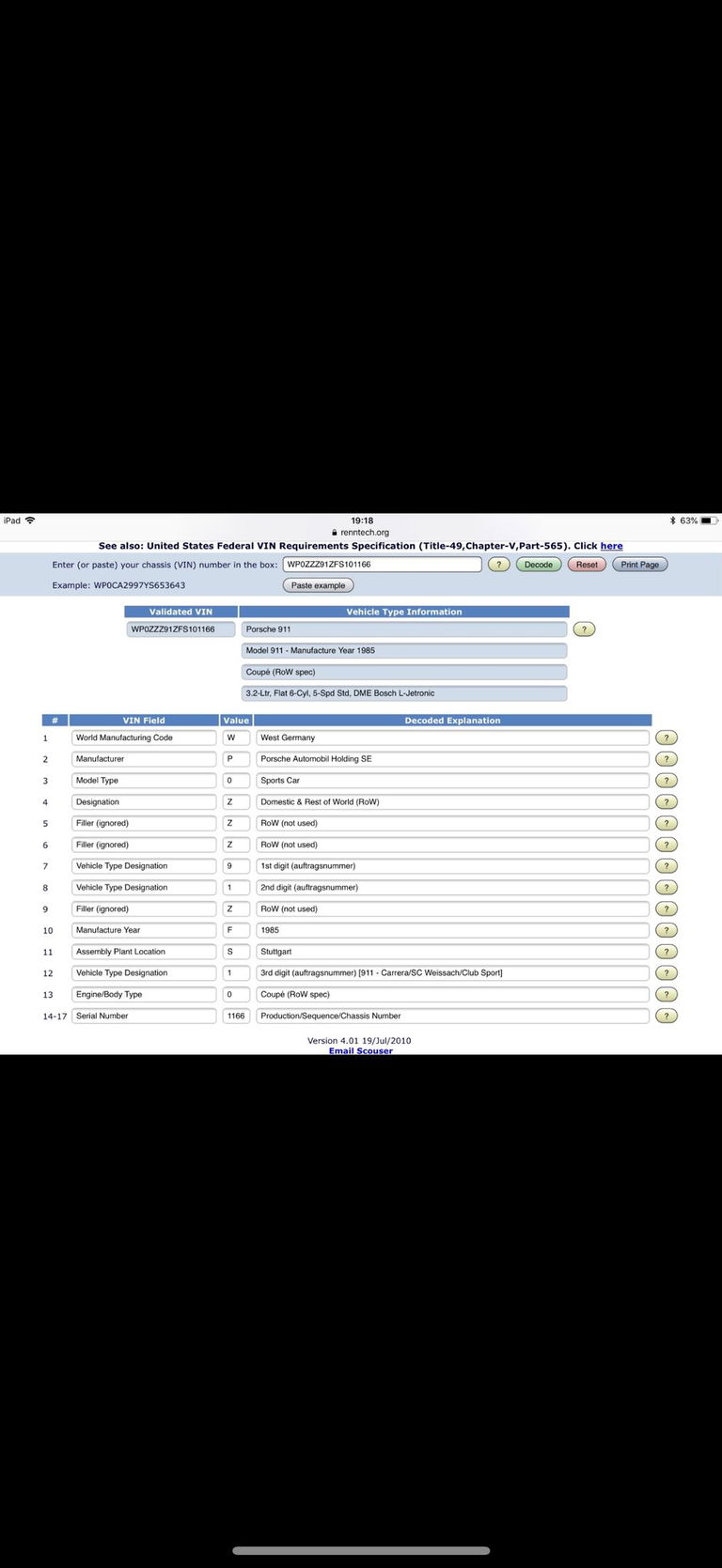The height and width of the screenshot is (1568, 722).
Task: Open help for Model Type row
Action: [x=666, y=781]
